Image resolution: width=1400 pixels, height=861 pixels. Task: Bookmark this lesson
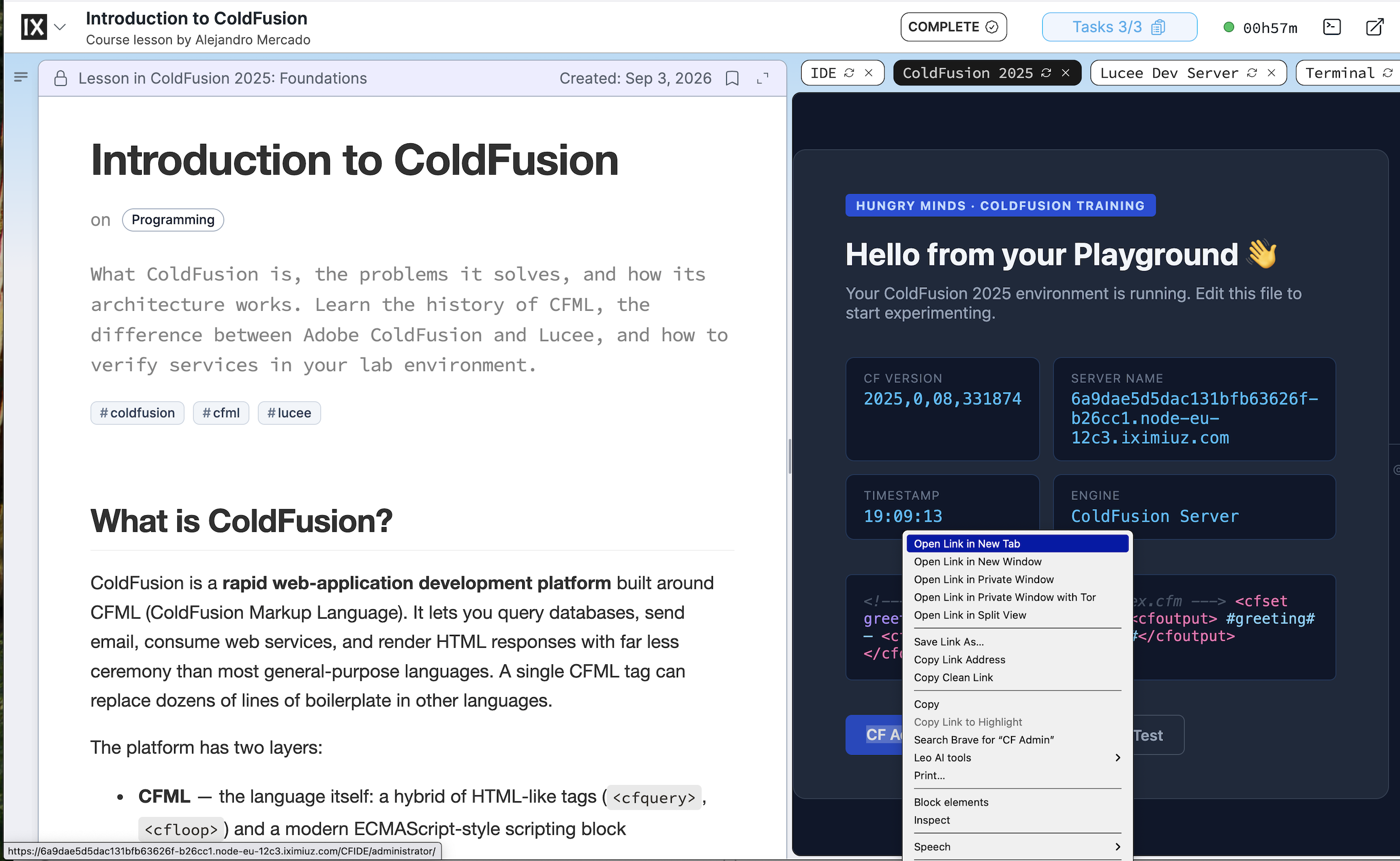(x=732, y=78)
